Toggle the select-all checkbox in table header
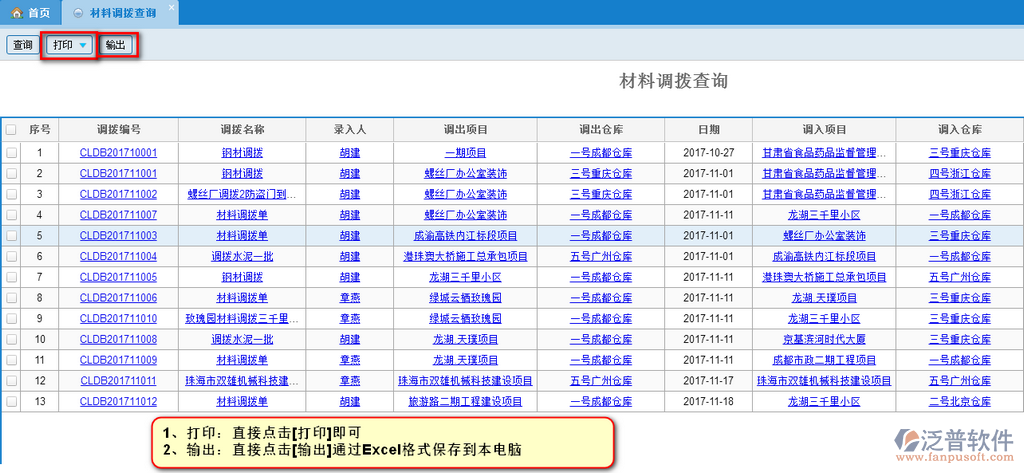This screenshot has width=1024, height=473. pyautogui.click(x=11, y=130)
